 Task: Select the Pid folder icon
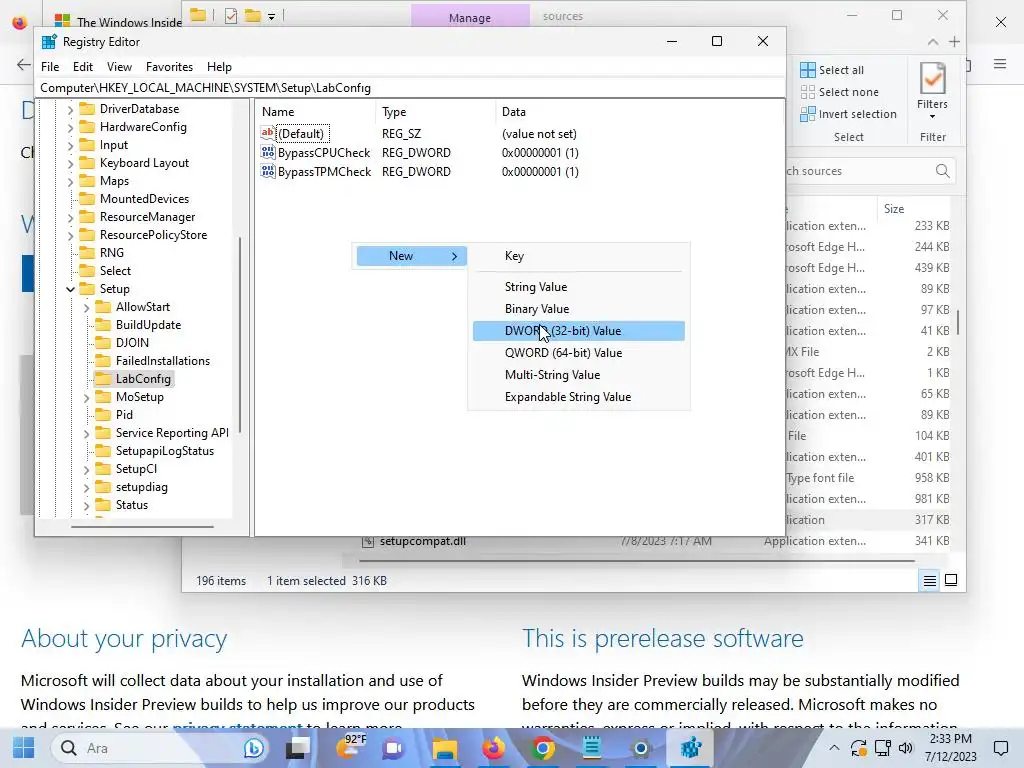tap(103, 415)
